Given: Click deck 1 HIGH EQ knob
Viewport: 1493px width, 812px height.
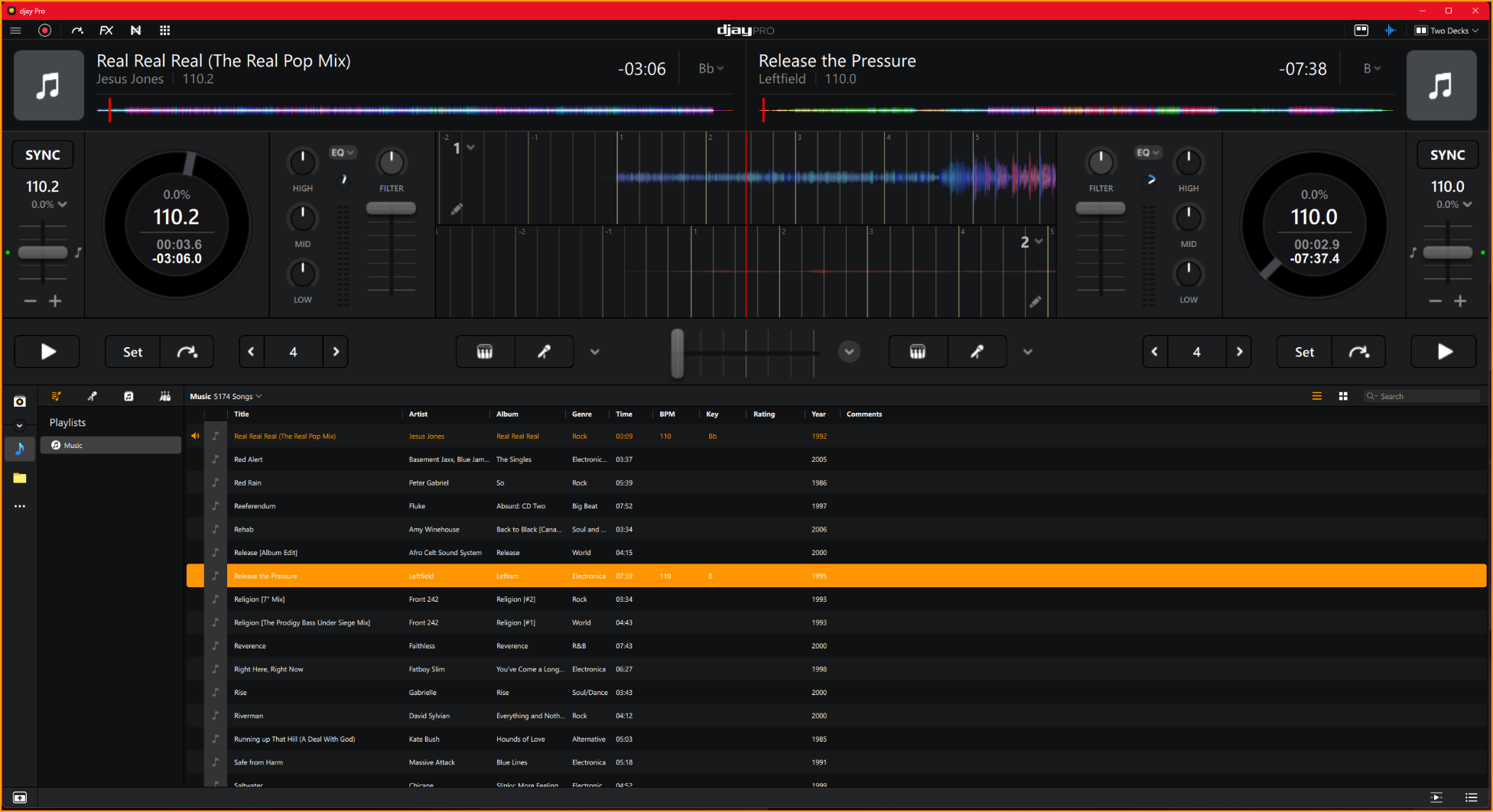Looking at the screenshot, I should 302,162.
